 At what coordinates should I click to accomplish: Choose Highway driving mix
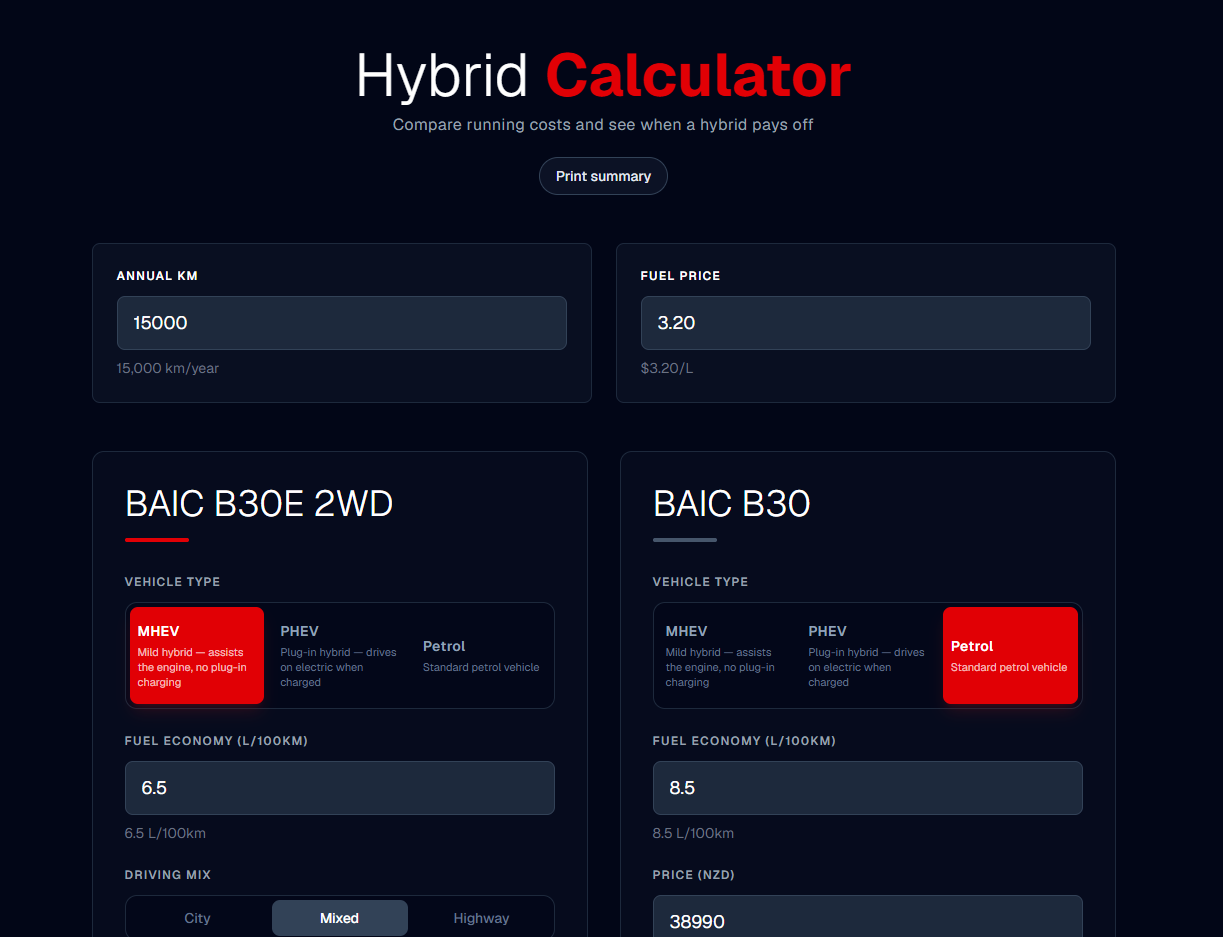point(482,918)
